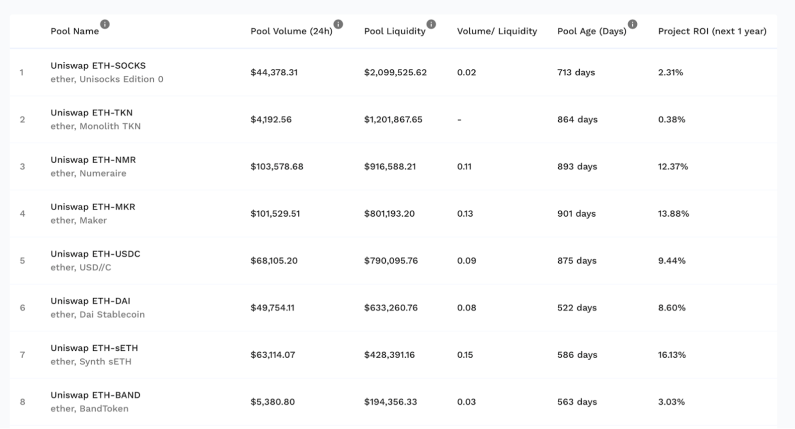This screenshot has height=429, width=795.
Task: Select 'ether, Unisocks Edition 0' subtitle text
Action: (x=106, y=79)
